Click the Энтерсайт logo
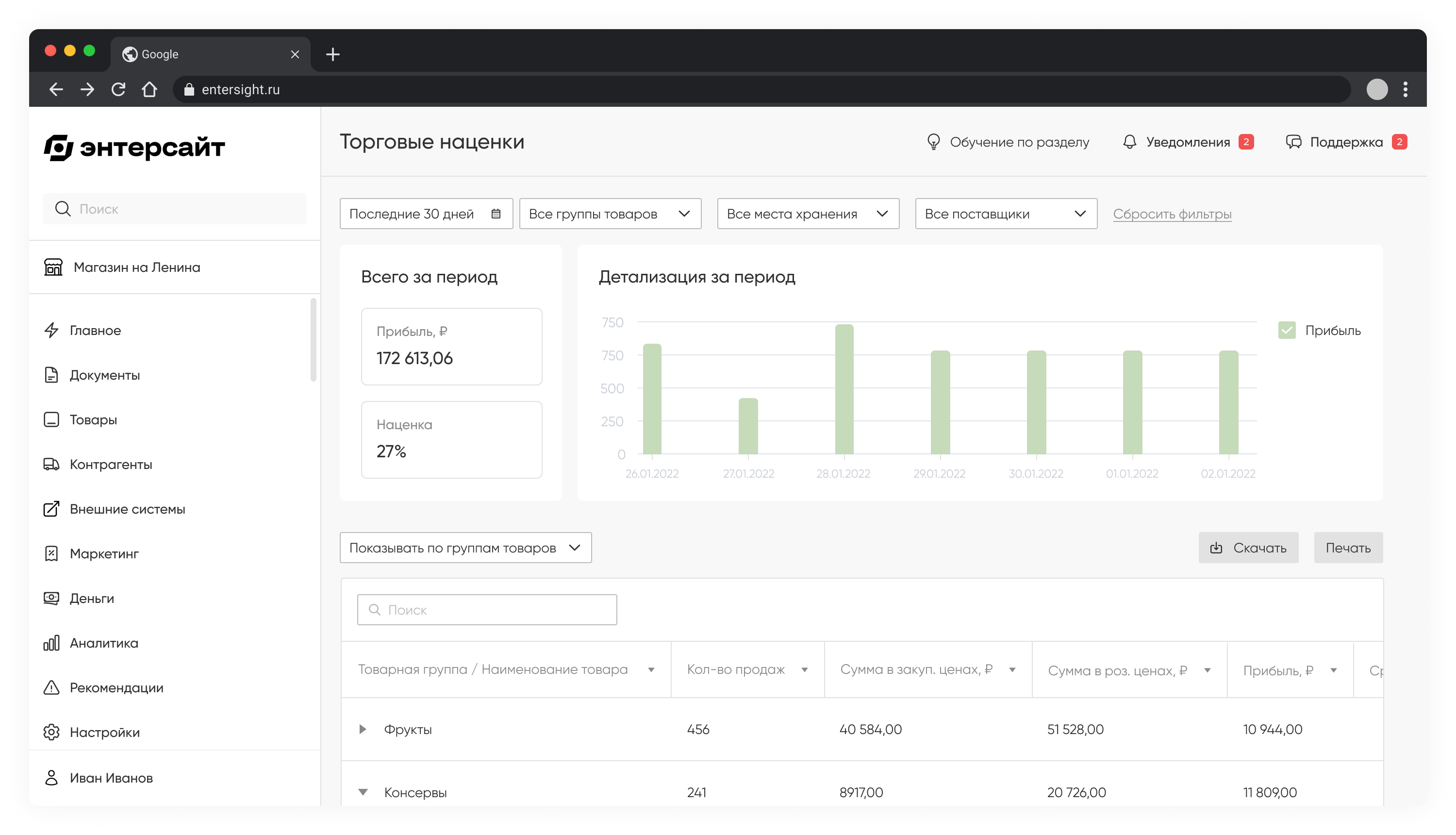 (x=134, y=148)
